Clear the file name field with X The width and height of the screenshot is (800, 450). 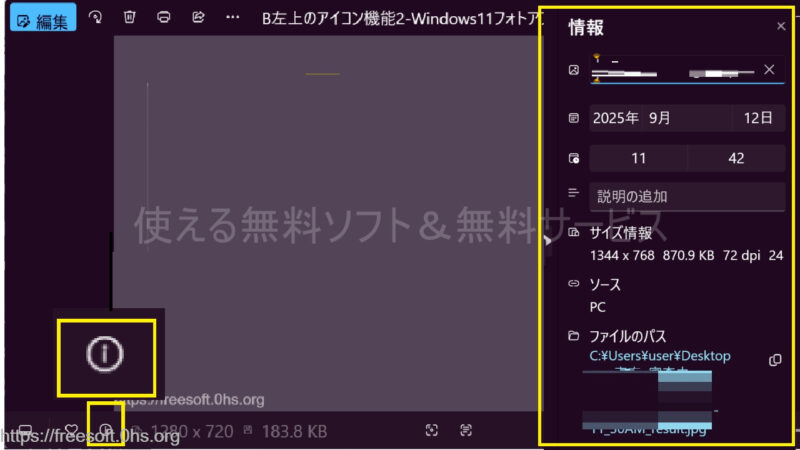pos(768,69)
